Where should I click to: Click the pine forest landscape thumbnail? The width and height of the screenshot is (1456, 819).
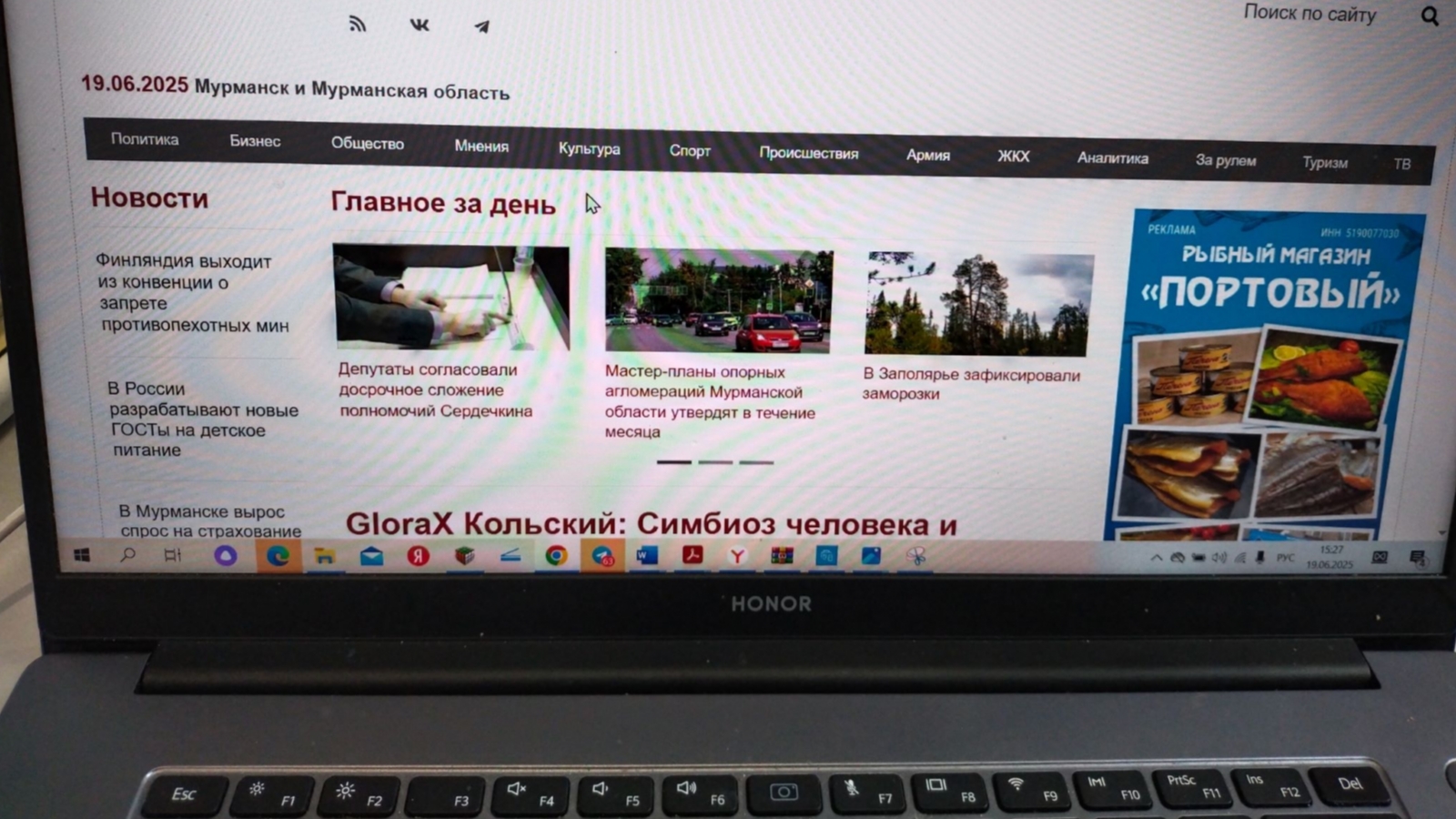(979, 305)
